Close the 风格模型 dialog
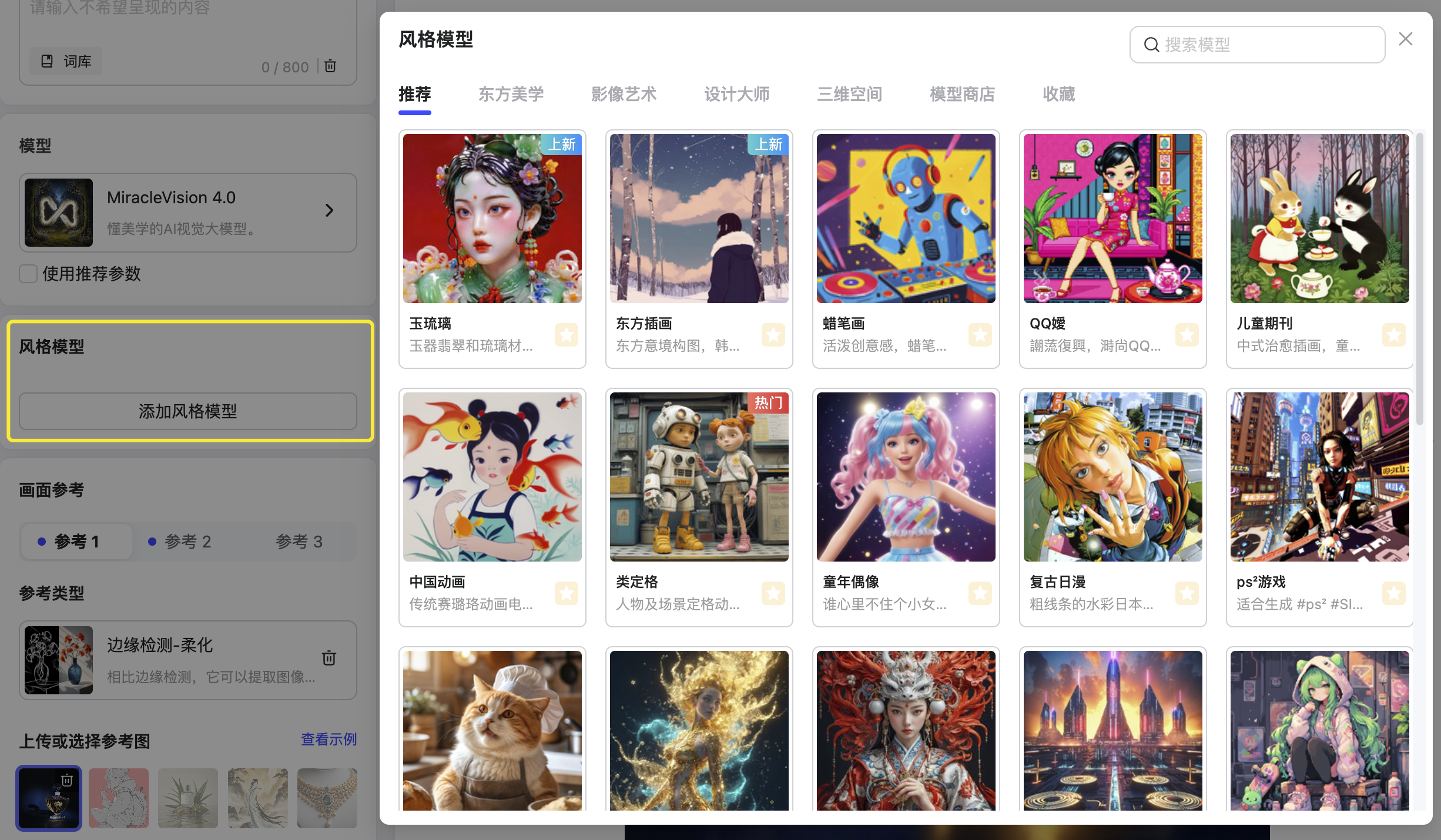The width and height of the screenshot is (1441, 840). pyautogui.click(x=1406, y=39)
